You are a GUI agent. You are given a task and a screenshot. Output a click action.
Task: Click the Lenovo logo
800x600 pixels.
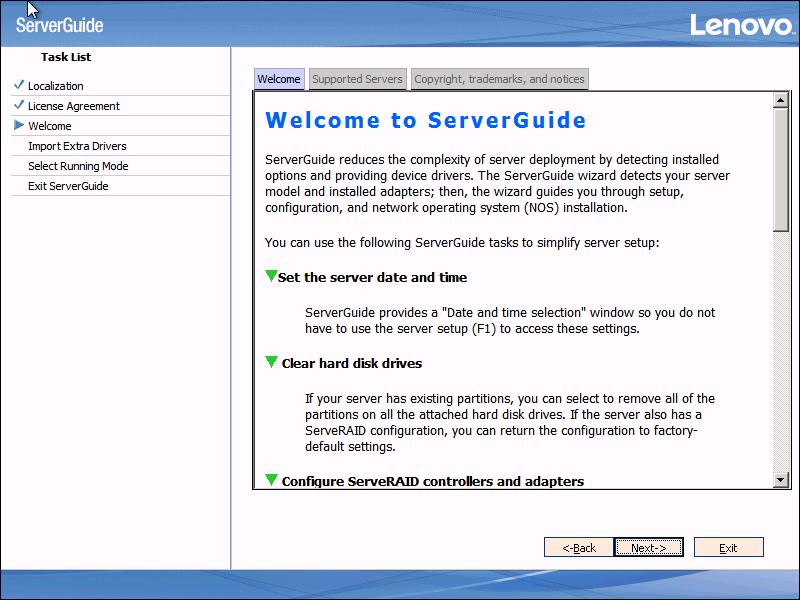(741, 25)
